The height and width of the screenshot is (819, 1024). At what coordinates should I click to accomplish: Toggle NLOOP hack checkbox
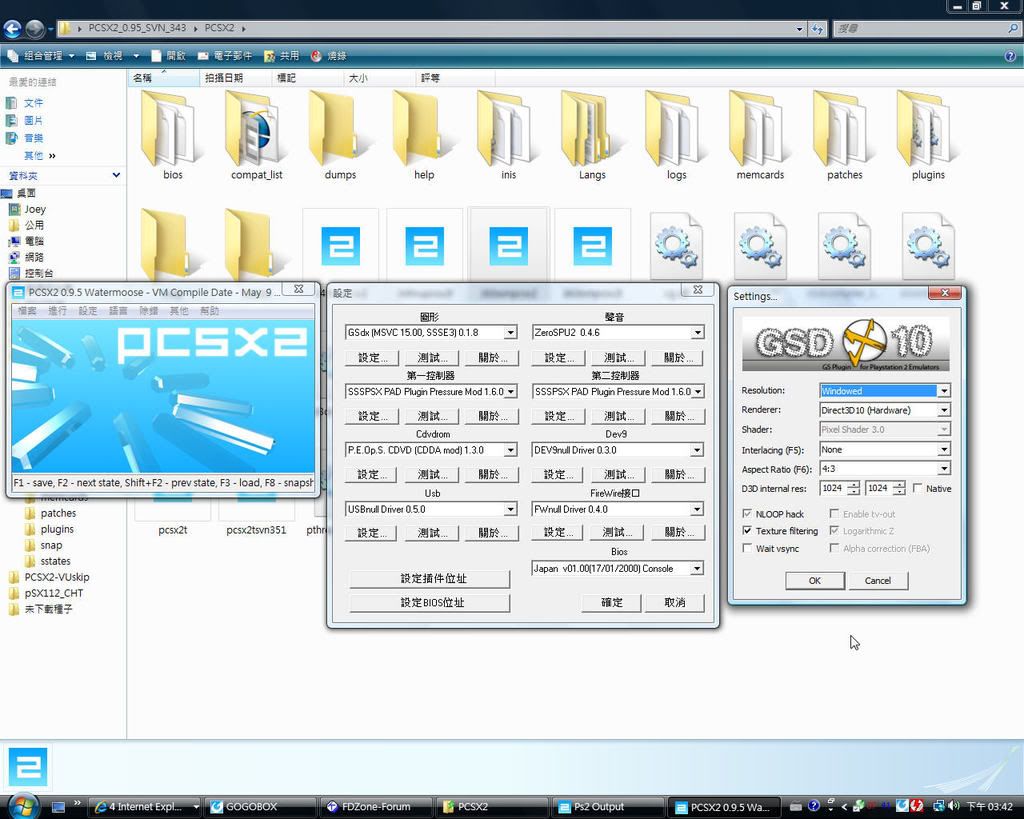click(x=747, y=514)
